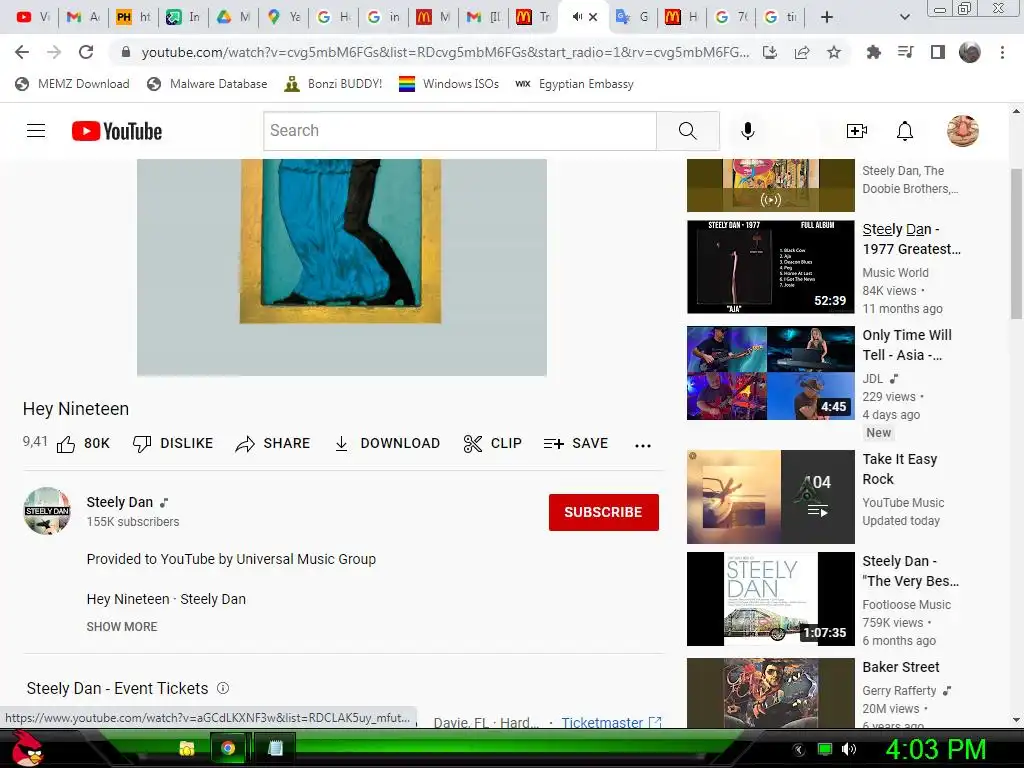Open the Ticketmaster link

611,722
